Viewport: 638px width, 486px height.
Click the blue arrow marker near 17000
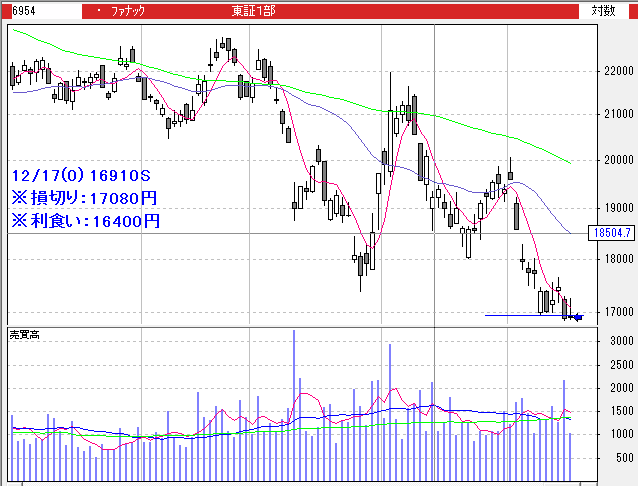point(577,317)
